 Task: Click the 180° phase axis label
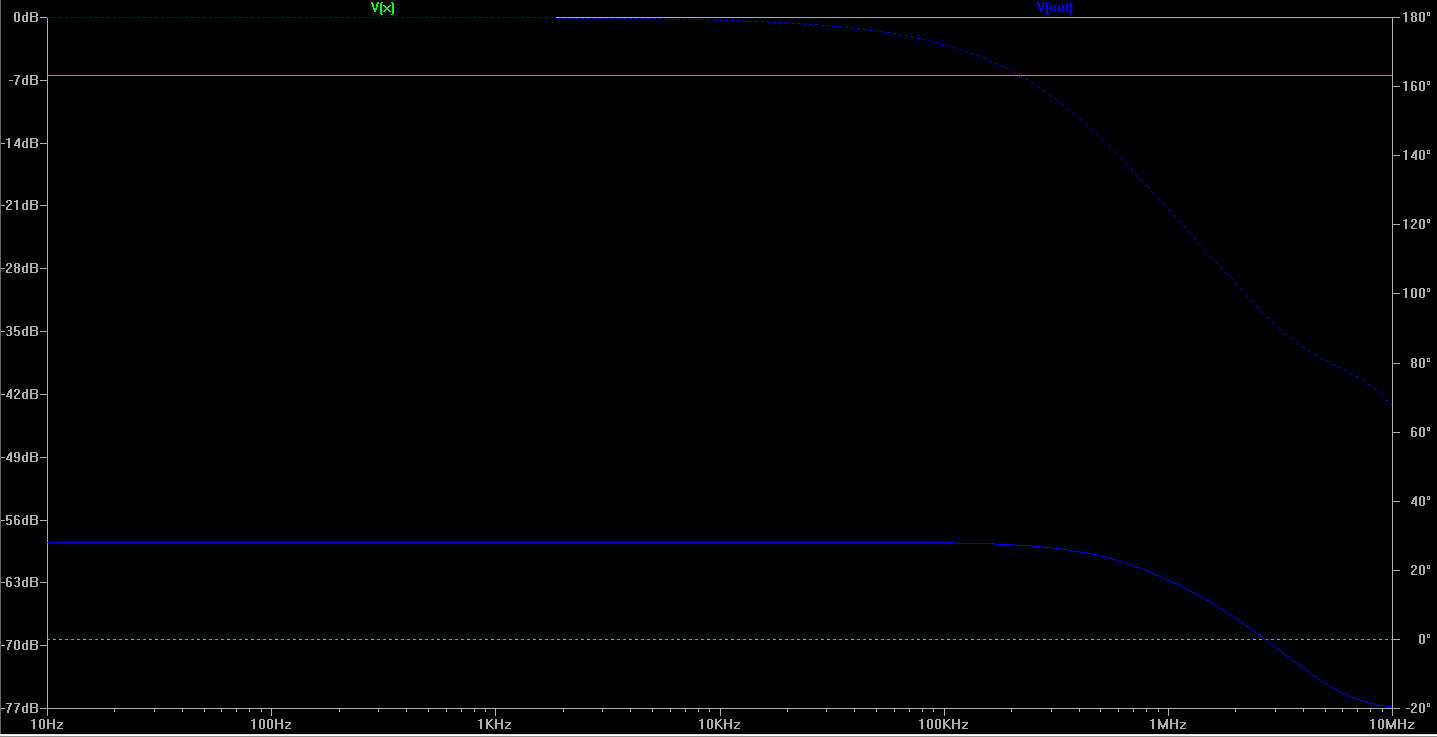(x=1418, y=18)
